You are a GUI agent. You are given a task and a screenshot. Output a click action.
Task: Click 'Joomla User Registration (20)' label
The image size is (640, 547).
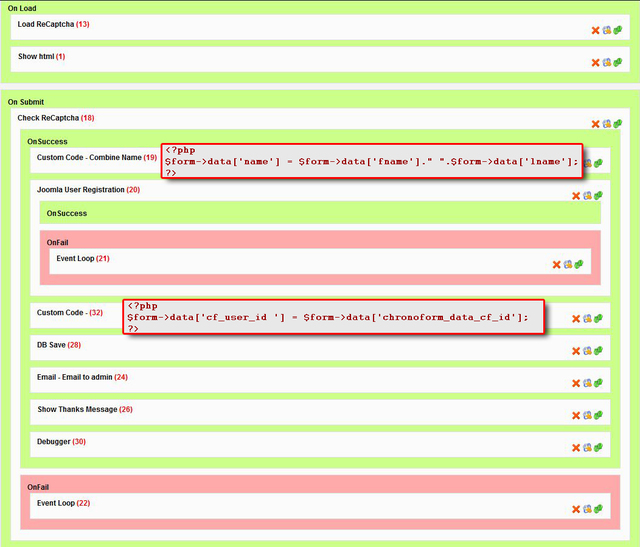coord(89,190)
